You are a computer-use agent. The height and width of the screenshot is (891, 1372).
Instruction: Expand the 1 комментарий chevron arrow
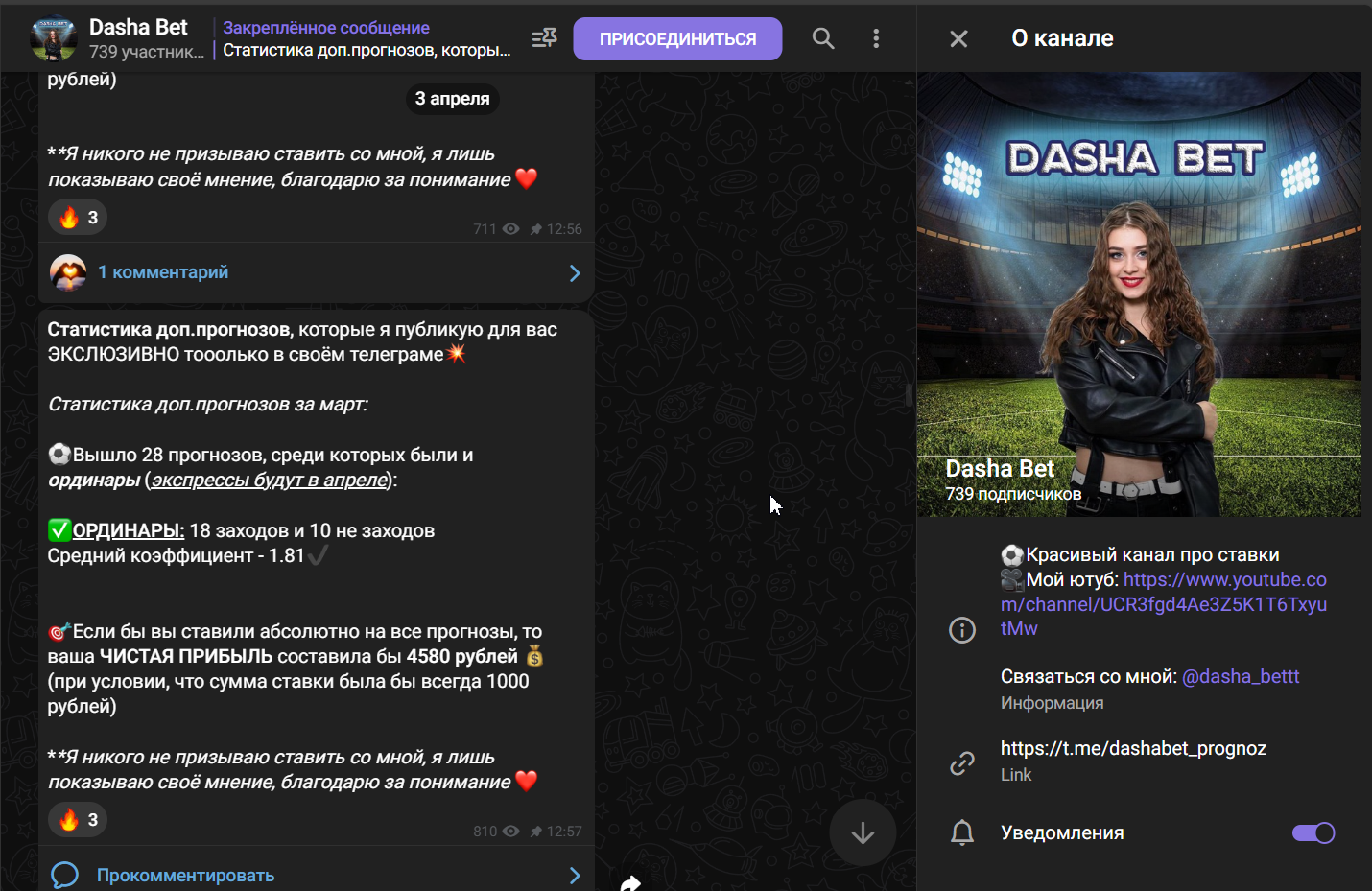575,273
